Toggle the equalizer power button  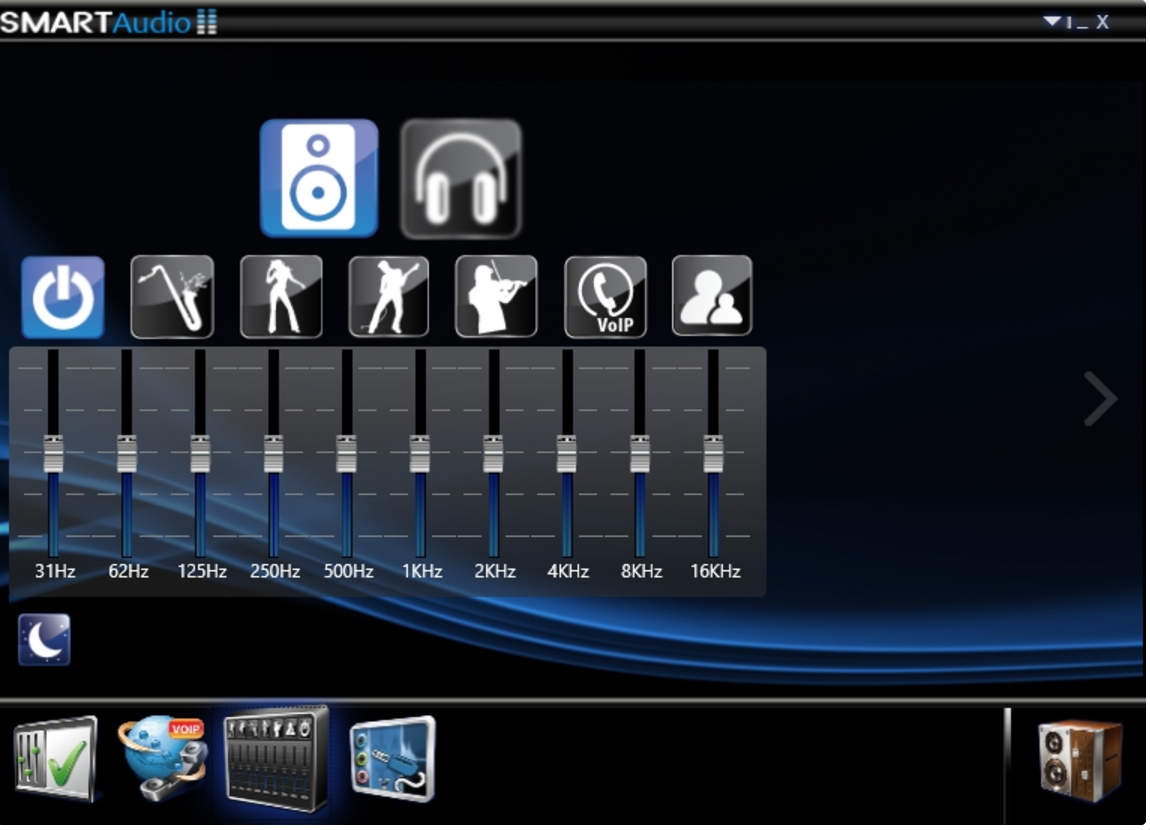pos(63,297)
